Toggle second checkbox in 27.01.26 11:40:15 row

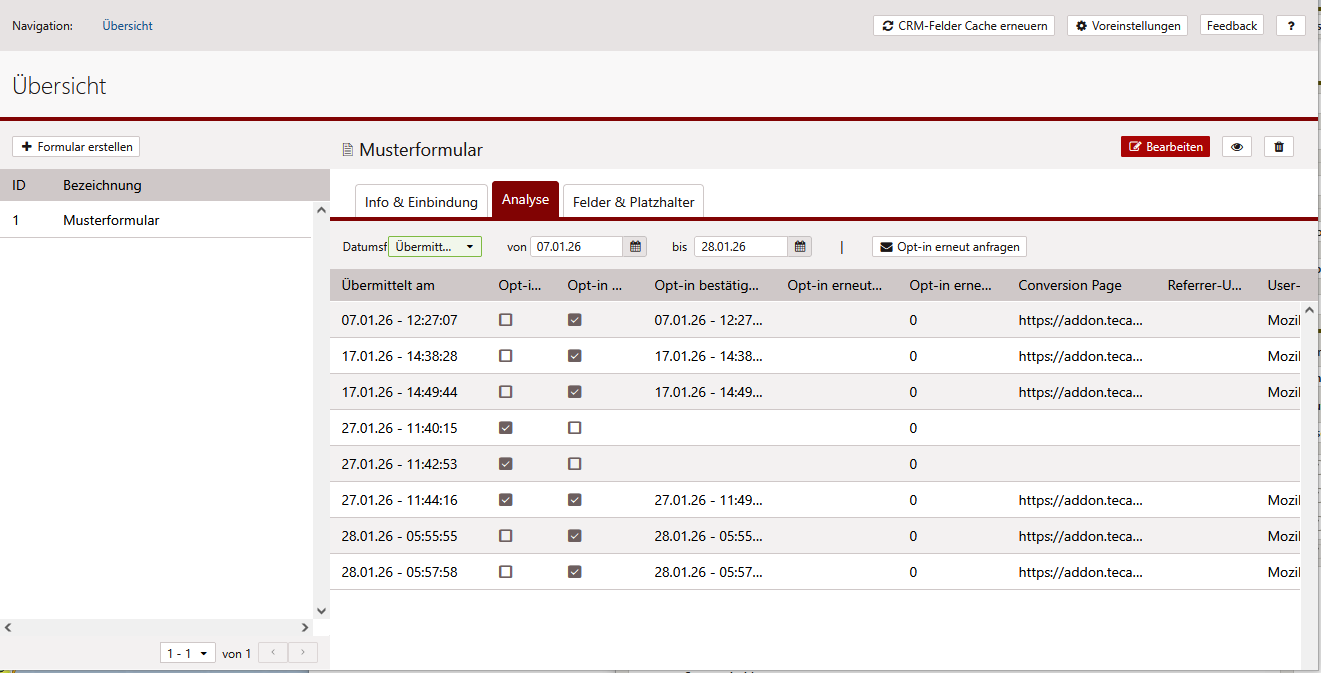[574, 428]
